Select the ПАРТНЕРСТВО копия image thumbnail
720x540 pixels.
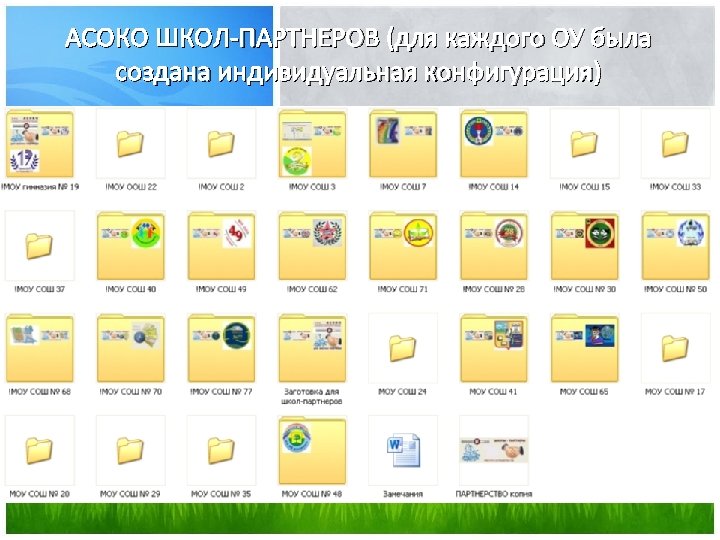pos(494,450)
